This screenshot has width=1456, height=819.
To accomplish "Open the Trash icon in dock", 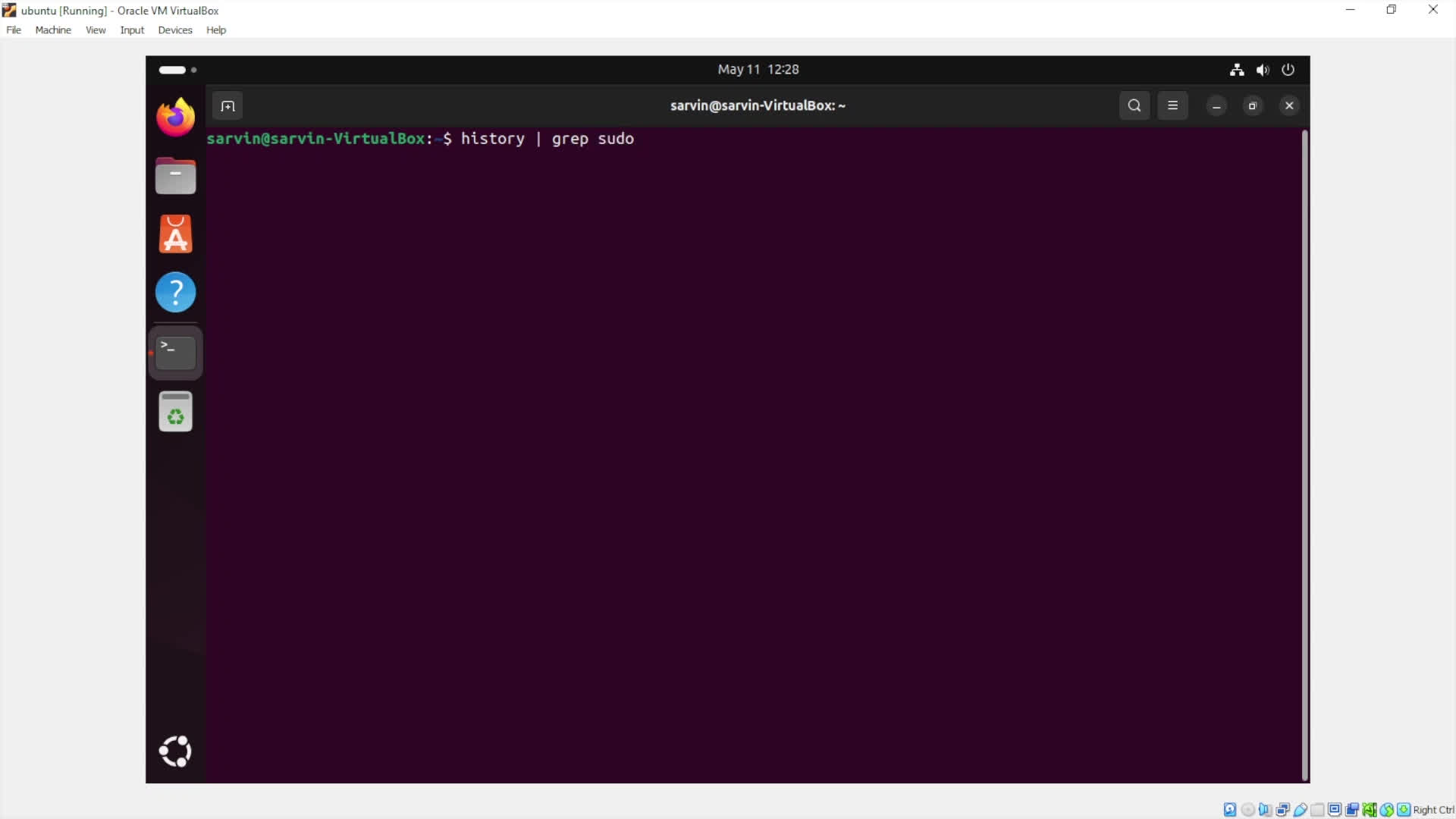I will [x=175, y=412].
